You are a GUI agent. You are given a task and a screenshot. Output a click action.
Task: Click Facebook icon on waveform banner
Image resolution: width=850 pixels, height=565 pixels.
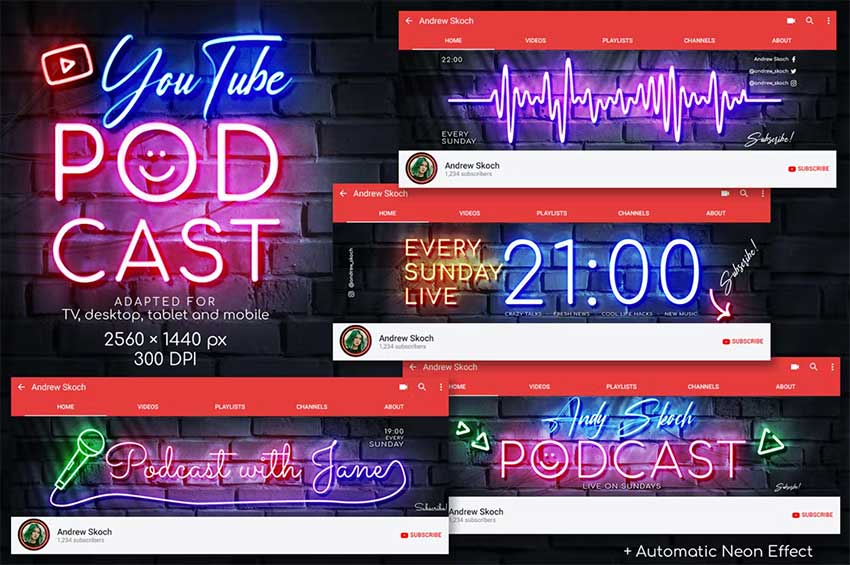[794, 59]
